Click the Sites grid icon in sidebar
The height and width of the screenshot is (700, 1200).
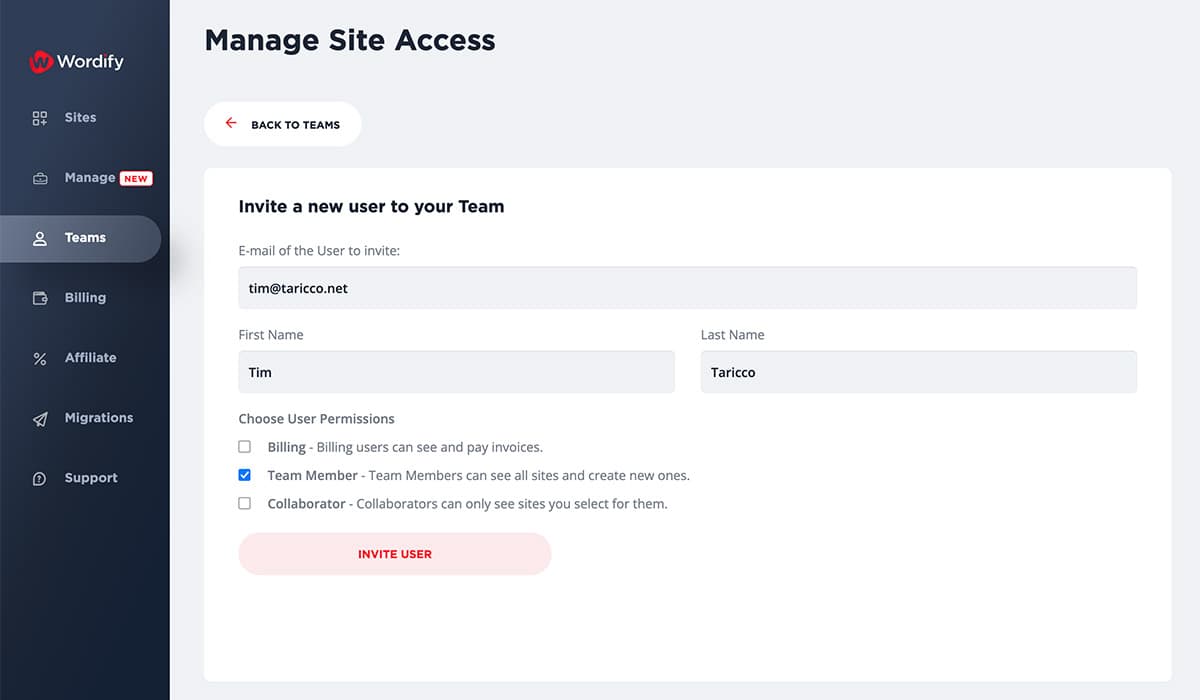click(40, 118)
